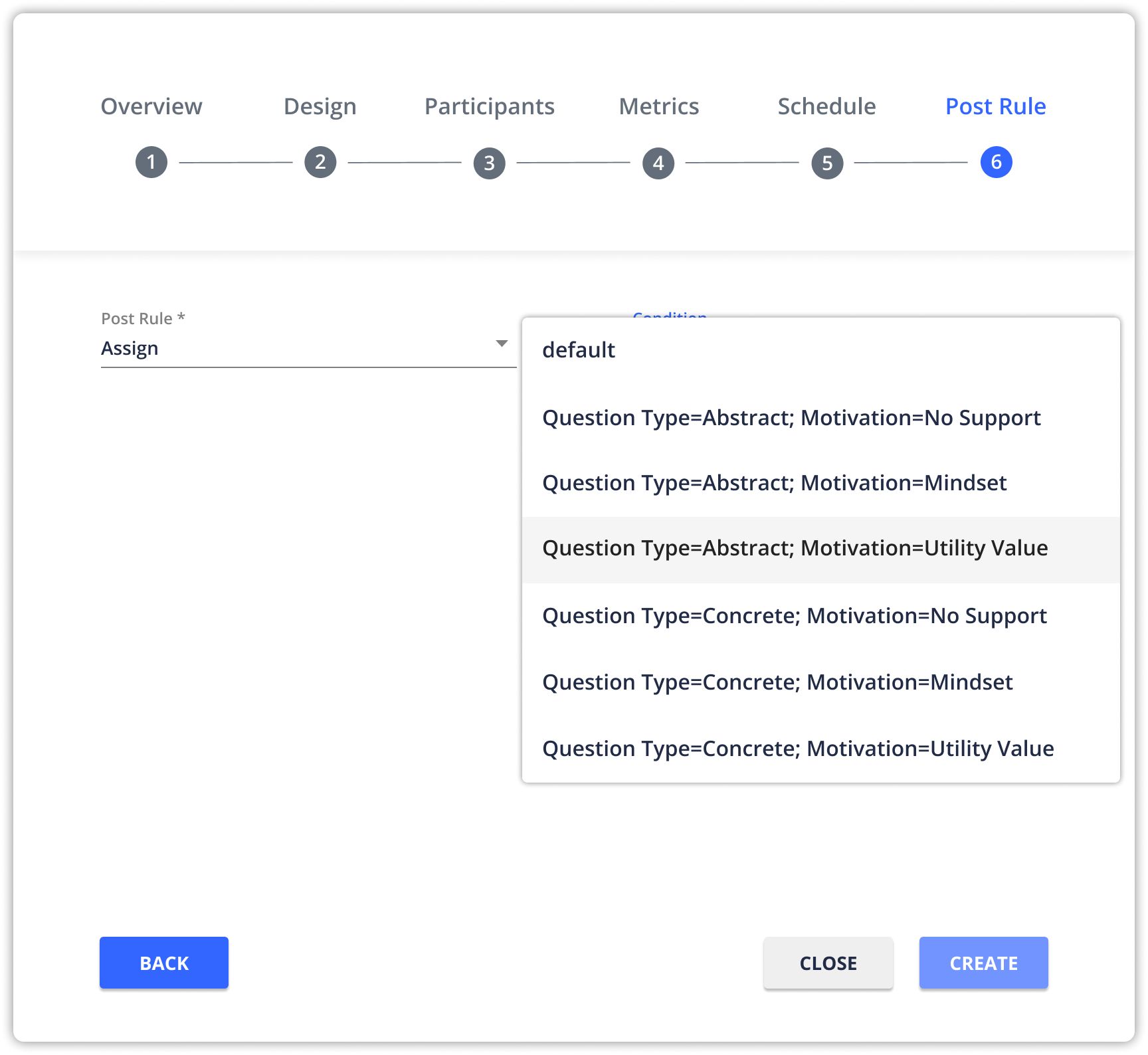This screenshot has width=1148, height=1055.
Task: Open the Metrics tab
Action: pyautogui.click(x=658, y=106)
